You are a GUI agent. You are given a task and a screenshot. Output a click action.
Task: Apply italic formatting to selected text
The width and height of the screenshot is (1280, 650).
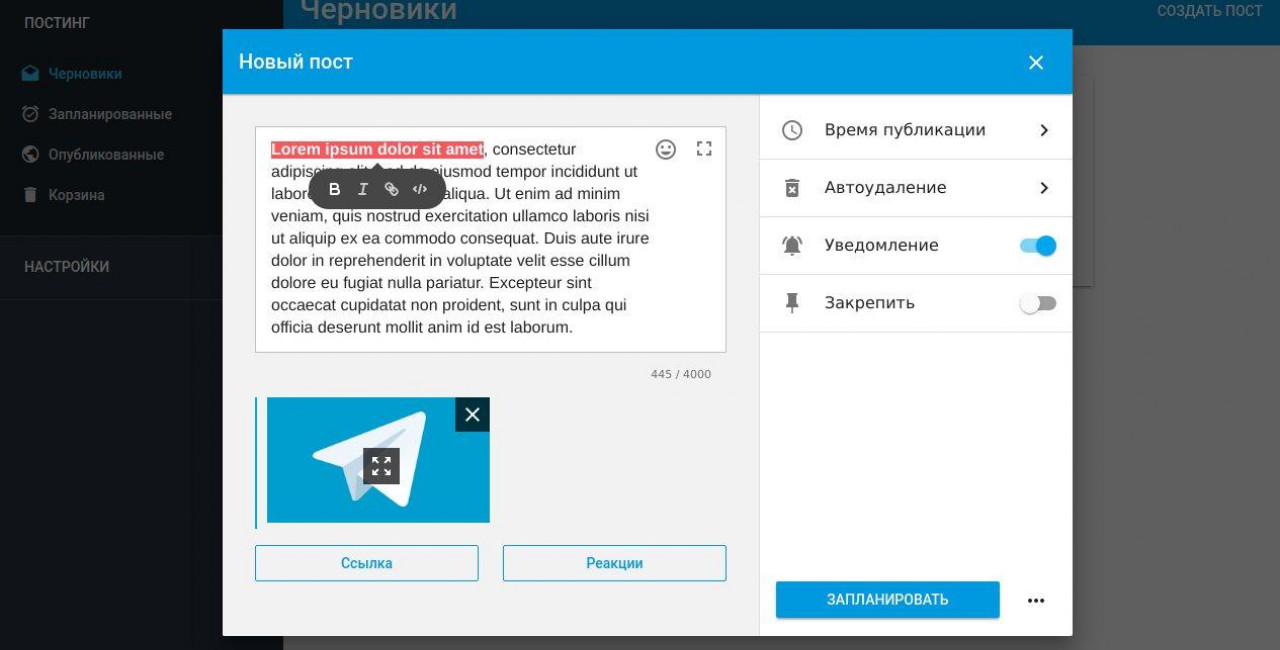(363, 189)
